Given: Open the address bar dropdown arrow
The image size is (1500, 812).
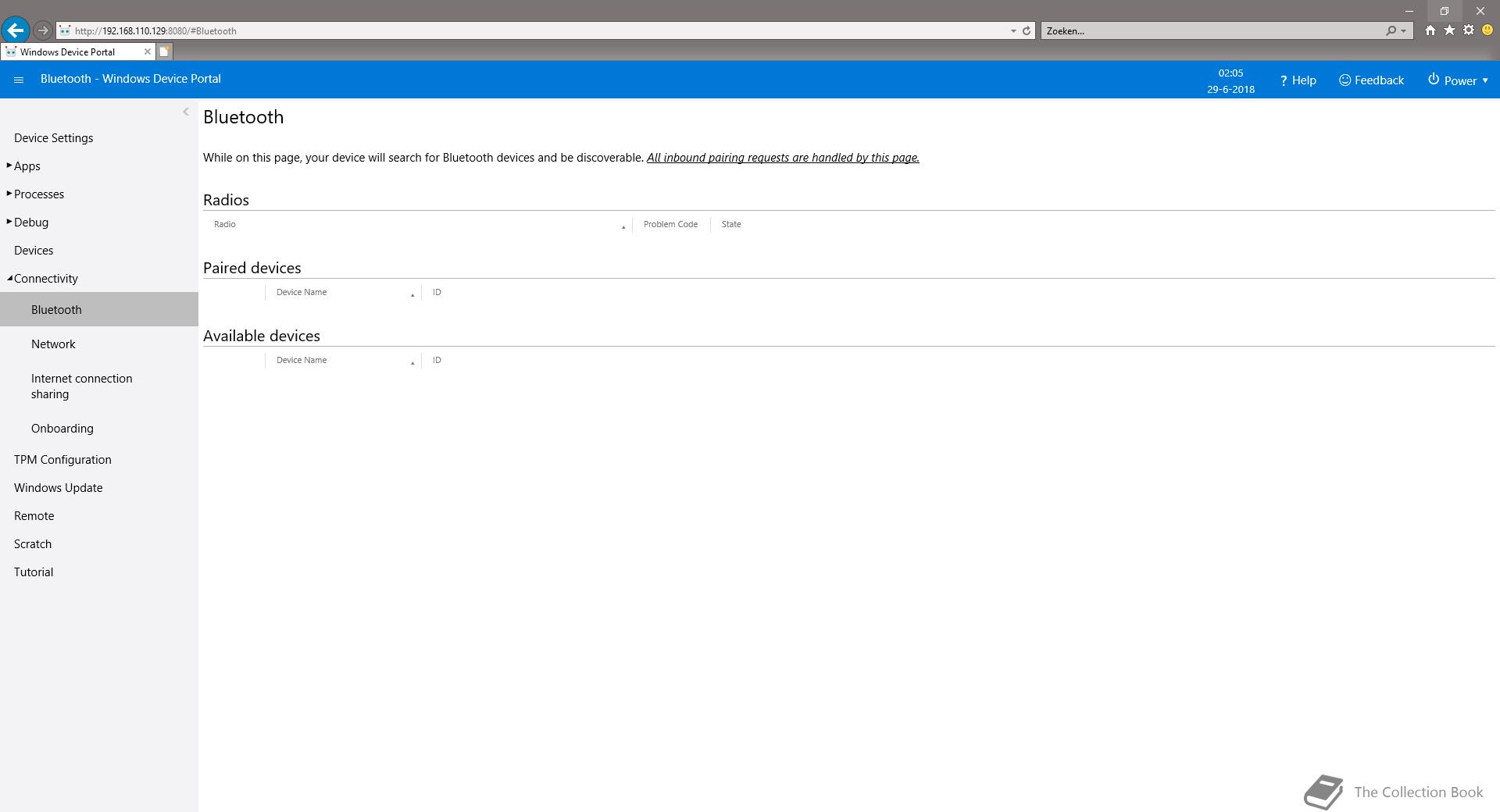Looking at the screenshot, I should [1013, 31].
